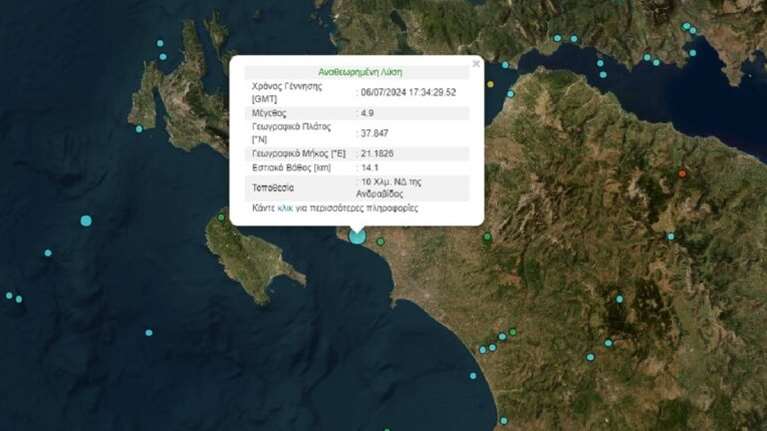
Task: Click the 'Αναθεωρημένη Λύση' popup header
Action: pyautogui.click(x=360, y=72)
